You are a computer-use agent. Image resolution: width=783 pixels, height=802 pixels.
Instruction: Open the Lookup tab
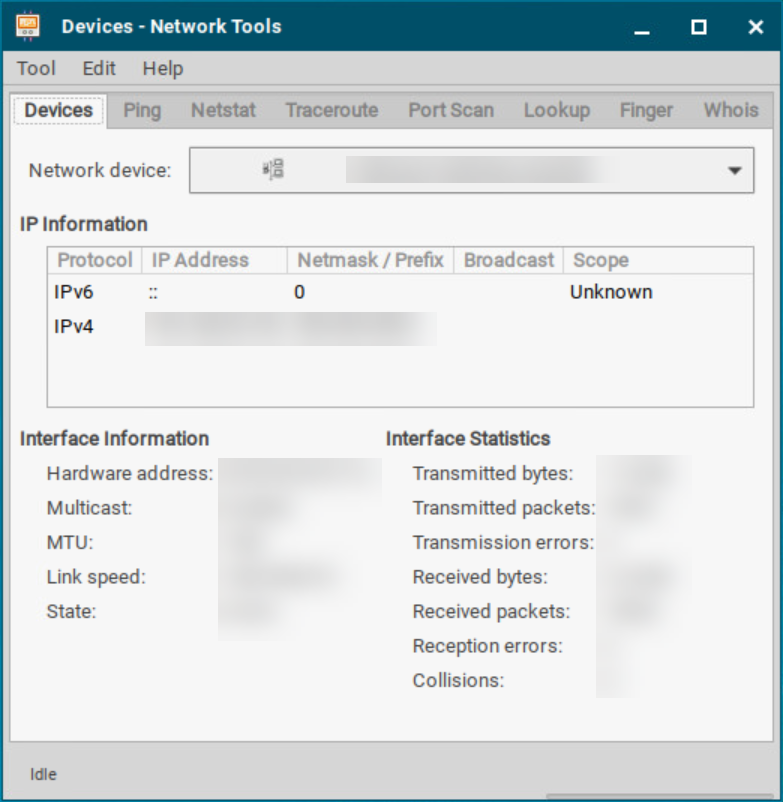557,110
